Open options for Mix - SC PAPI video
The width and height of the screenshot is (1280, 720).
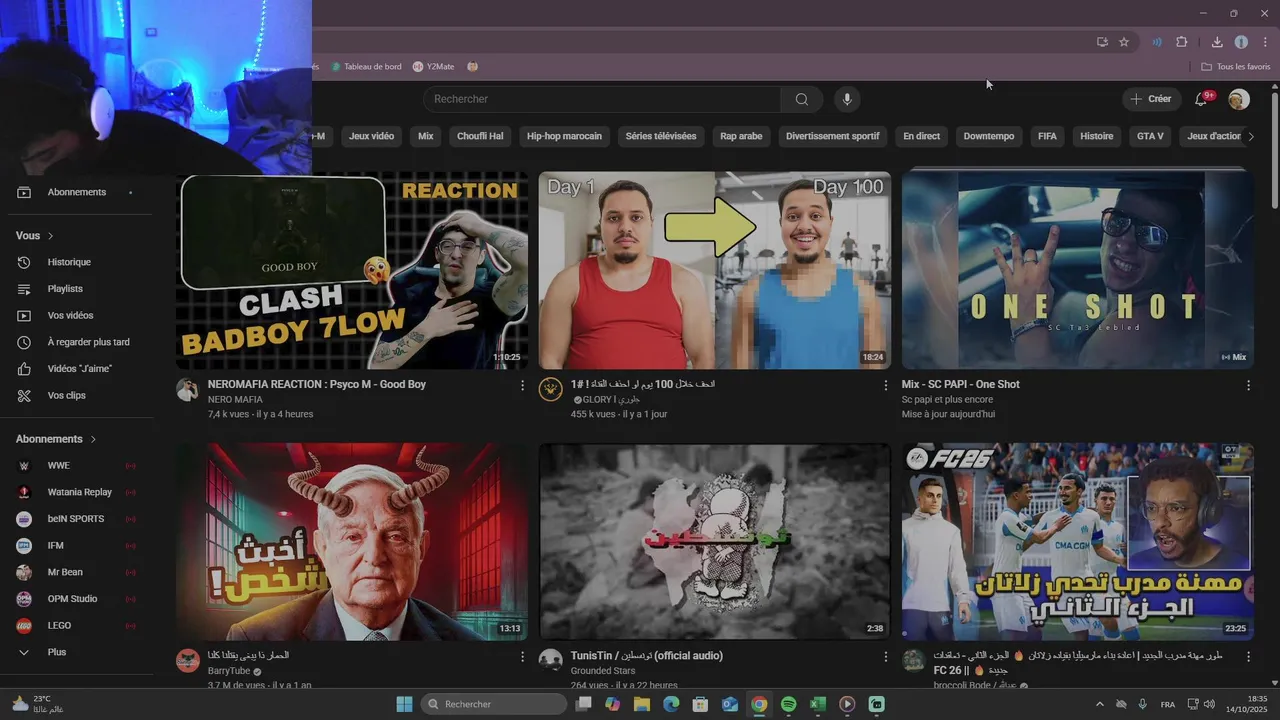point(1248,385)
